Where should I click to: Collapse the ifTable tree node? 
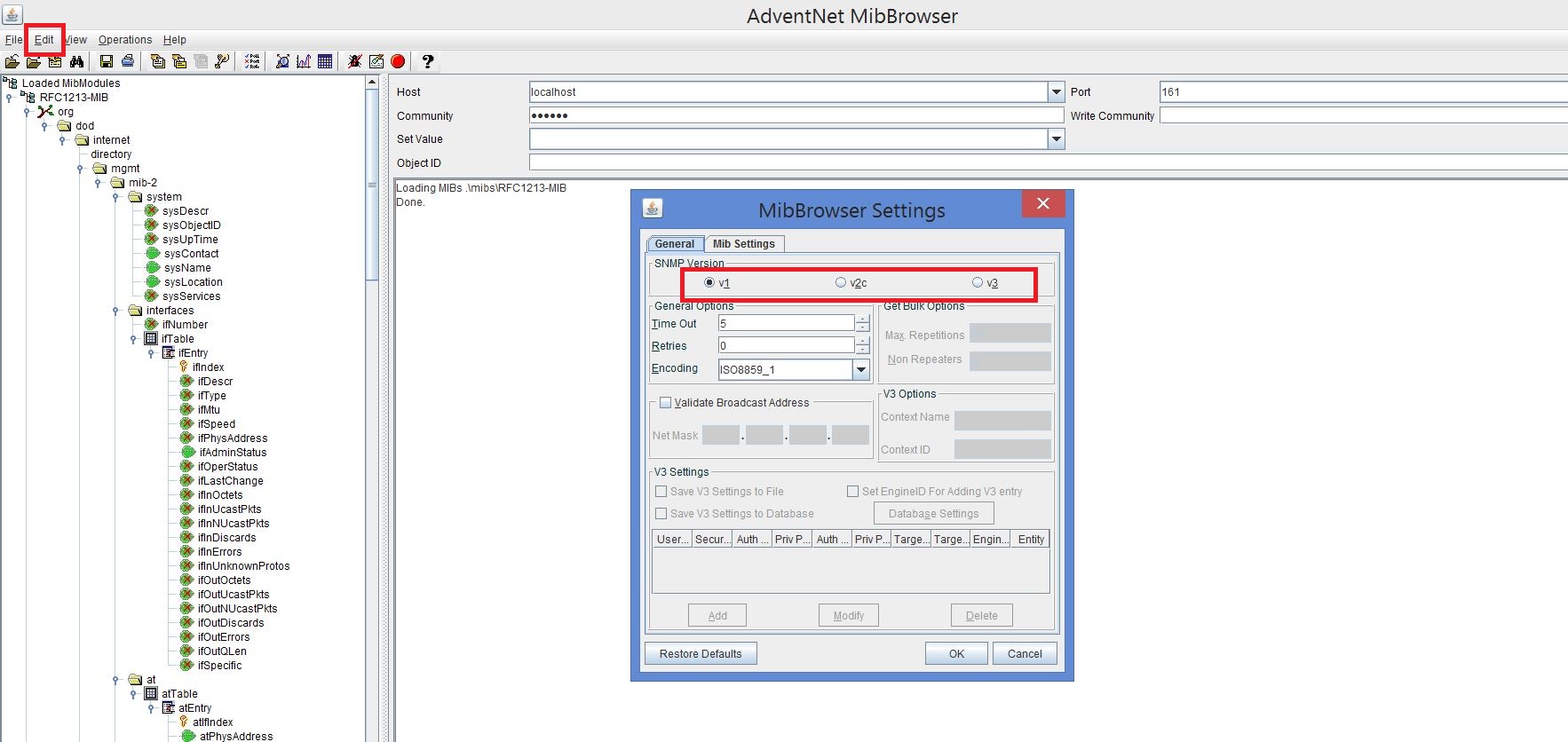(133, 339)
